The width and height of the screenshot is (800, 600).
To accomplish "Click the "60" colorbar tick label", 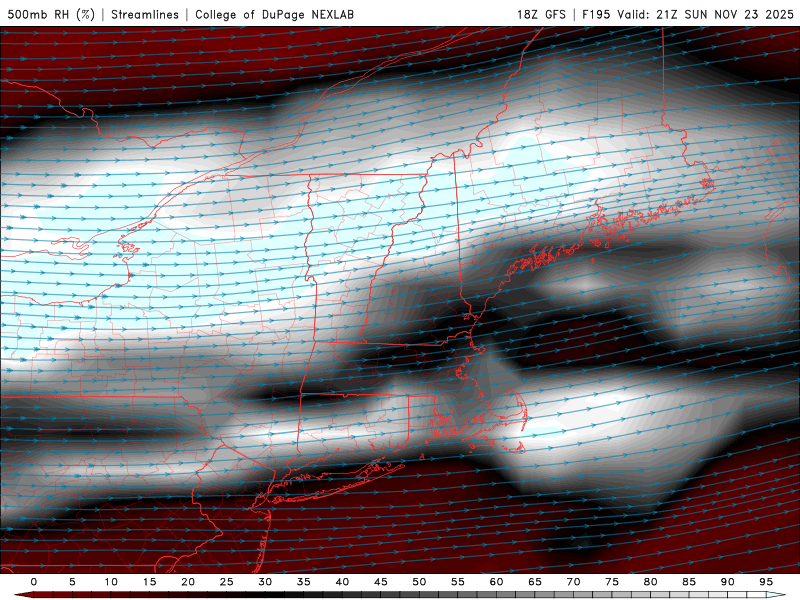I will (496, 582).
